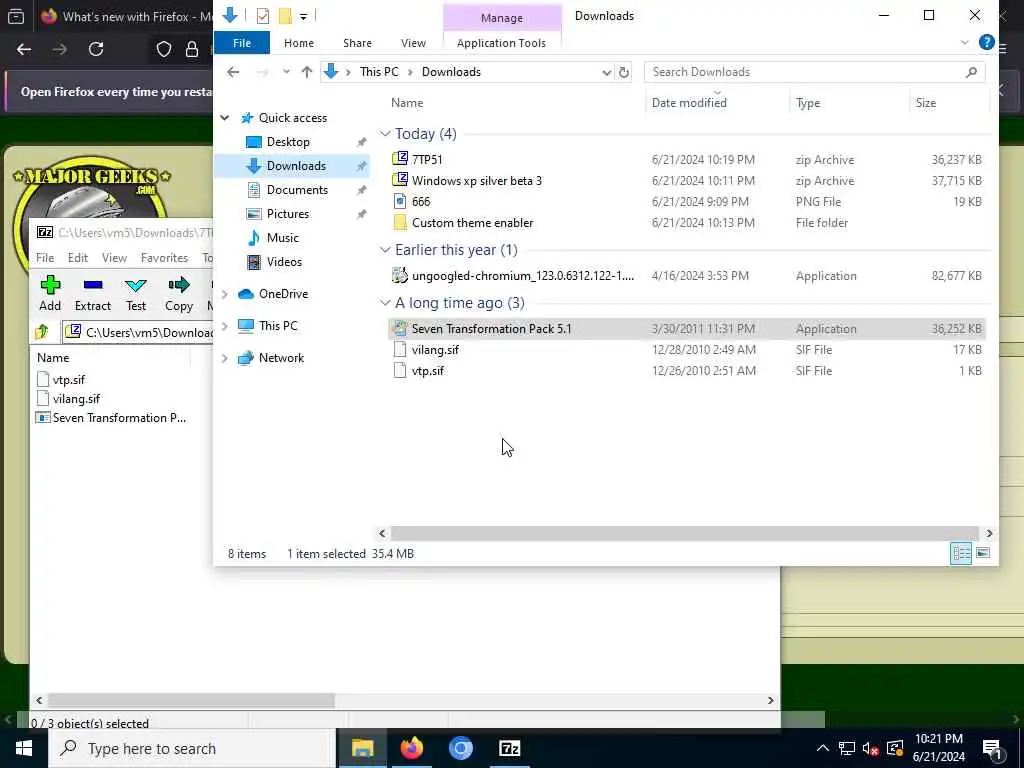Click Explorer horizontal scrollbar right arrow
This screenshot has height=768, width=1024.
click(x=989, y=534)
